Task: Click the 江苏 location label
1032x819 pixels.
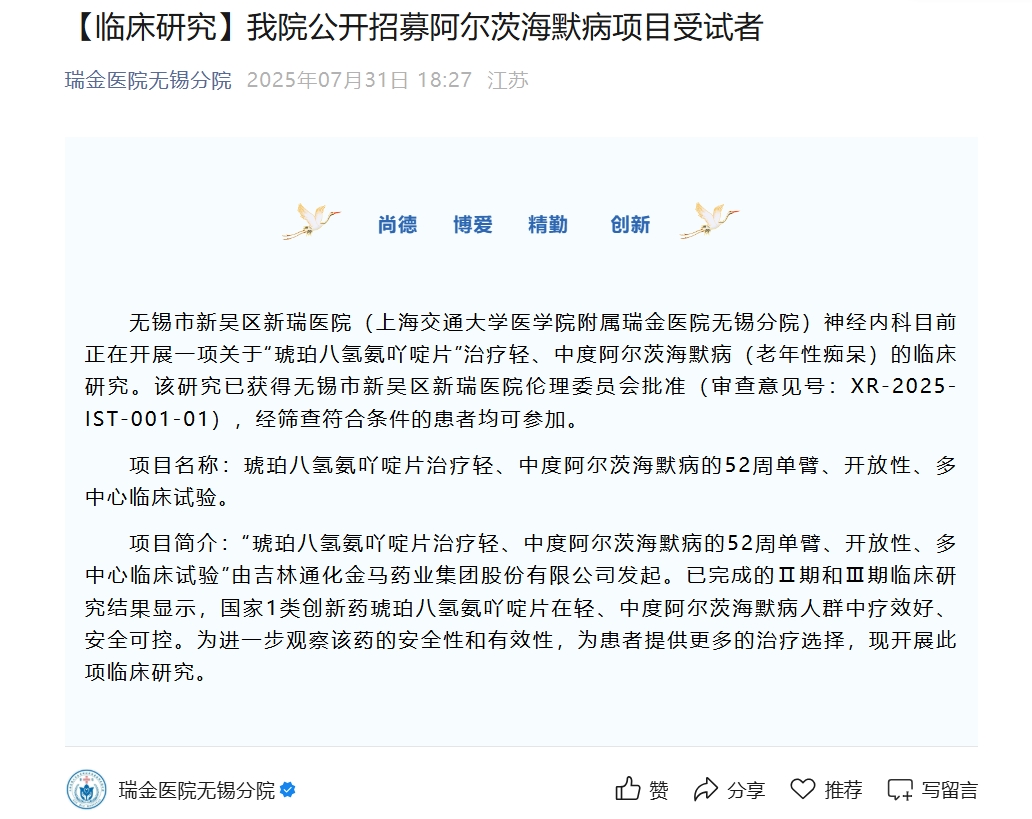Action: coord(507,80)
